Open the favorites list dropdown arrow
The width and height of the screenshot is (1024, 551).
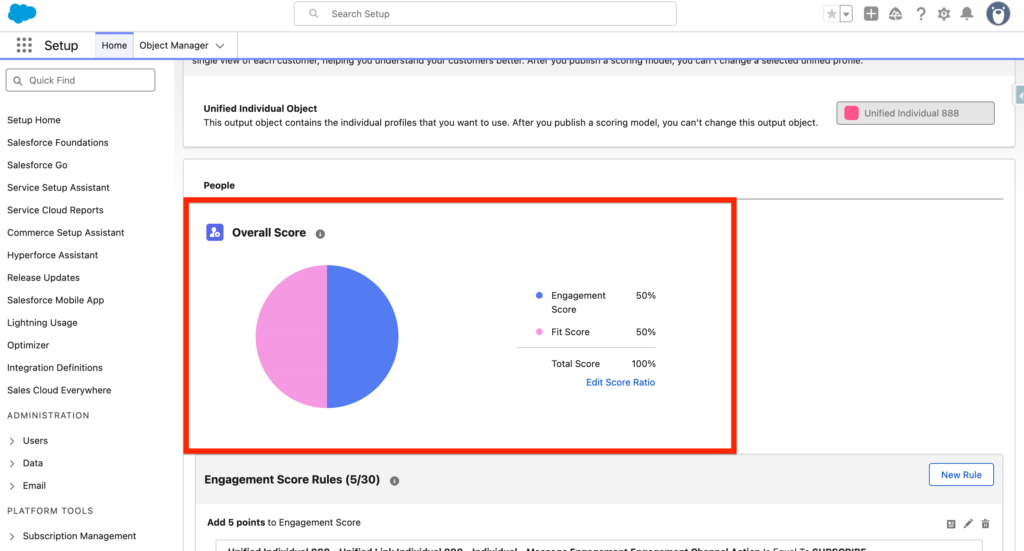pos(846,14)
